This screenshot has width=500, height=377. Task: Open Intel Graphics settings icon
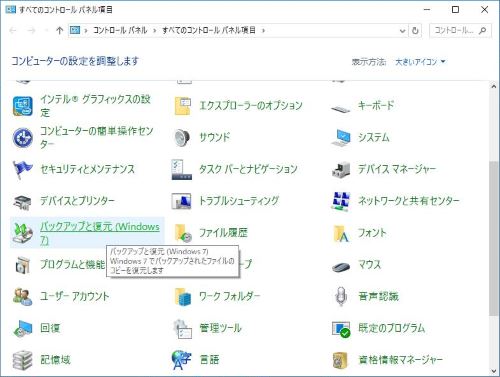pyautogui.click(x=23, y=106)
